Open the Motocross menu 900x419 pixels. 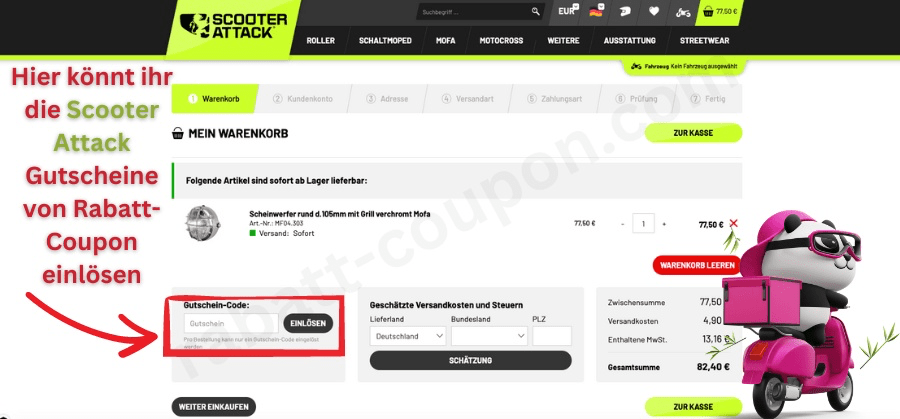coord(501,41)
